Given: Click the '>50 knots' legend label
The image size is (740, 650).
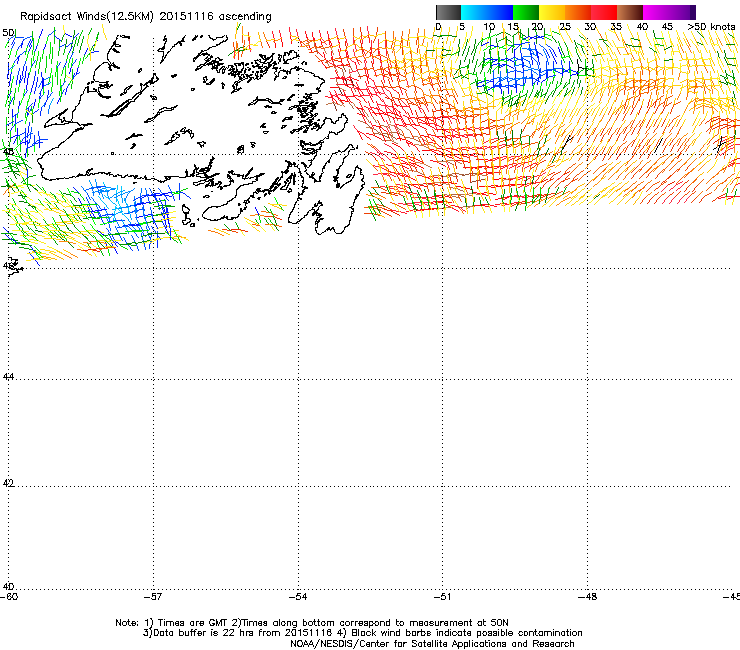Looking at the screenshot, I should tap(711, 27).
